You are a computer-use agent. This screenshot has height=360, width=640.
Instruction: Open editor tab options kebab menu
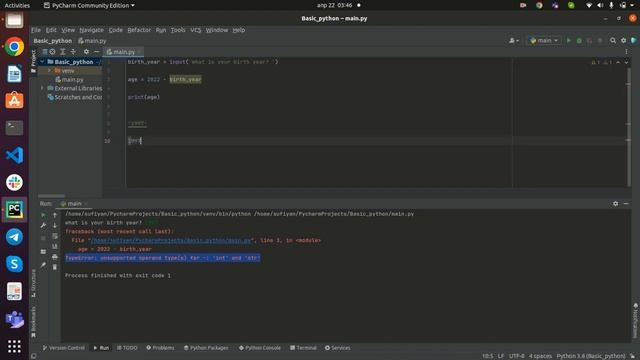(626, 52)
